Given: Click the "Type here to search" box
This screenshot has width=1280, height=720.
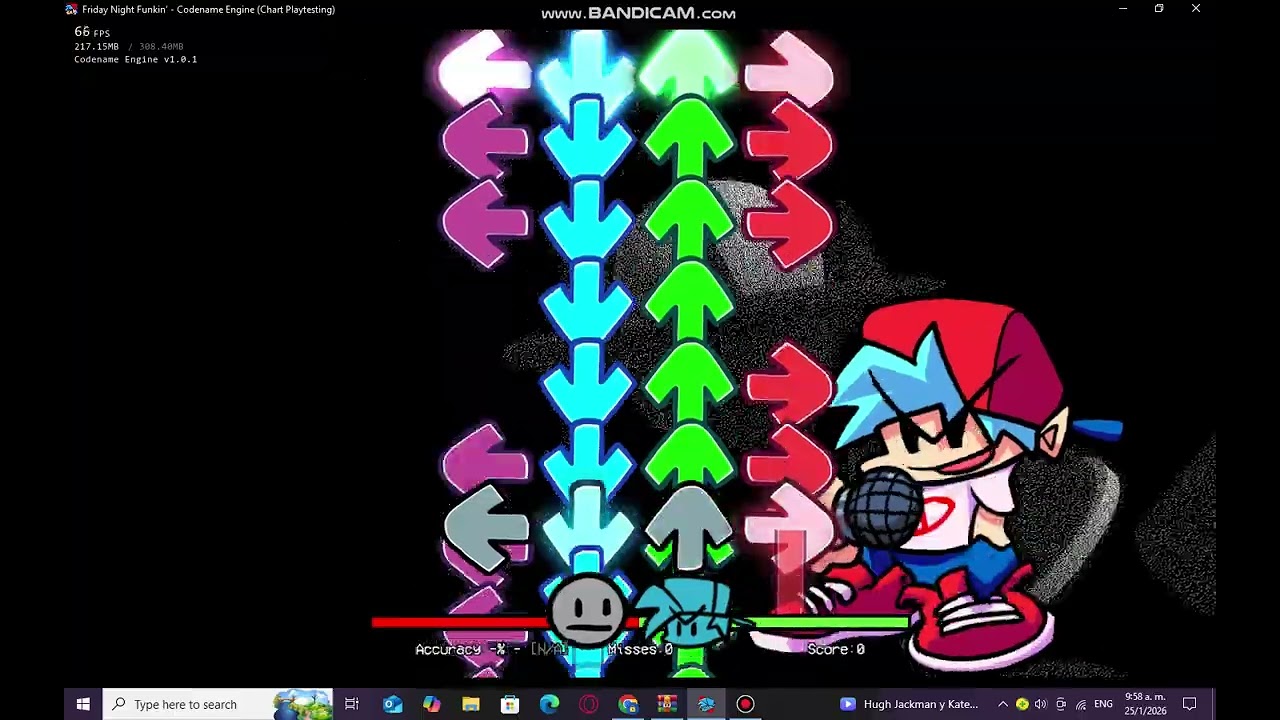Looking at the screenshot, I should coord(218,704).
